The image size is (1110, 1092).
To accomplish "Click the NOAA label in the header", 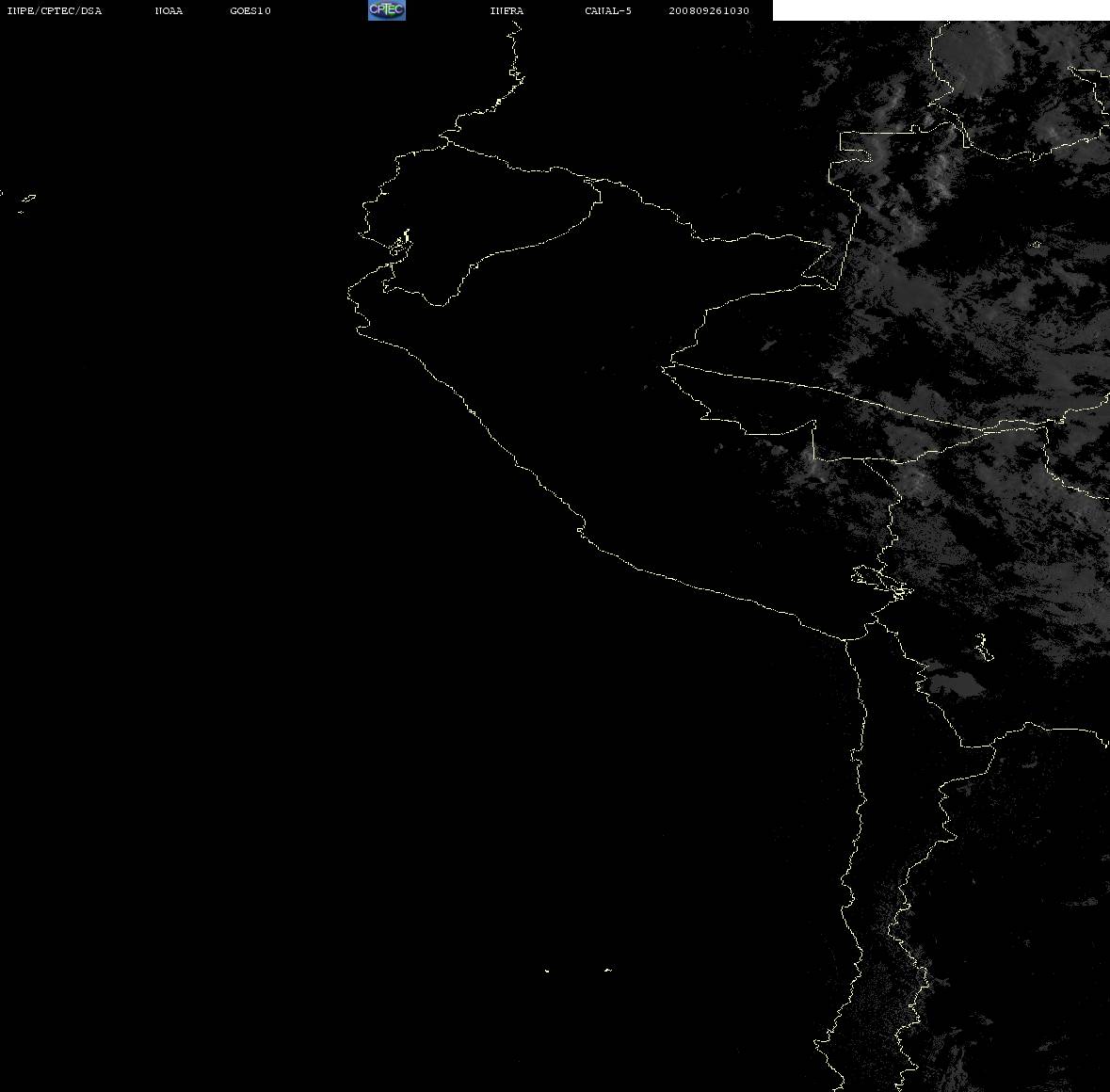I will 169,10.
